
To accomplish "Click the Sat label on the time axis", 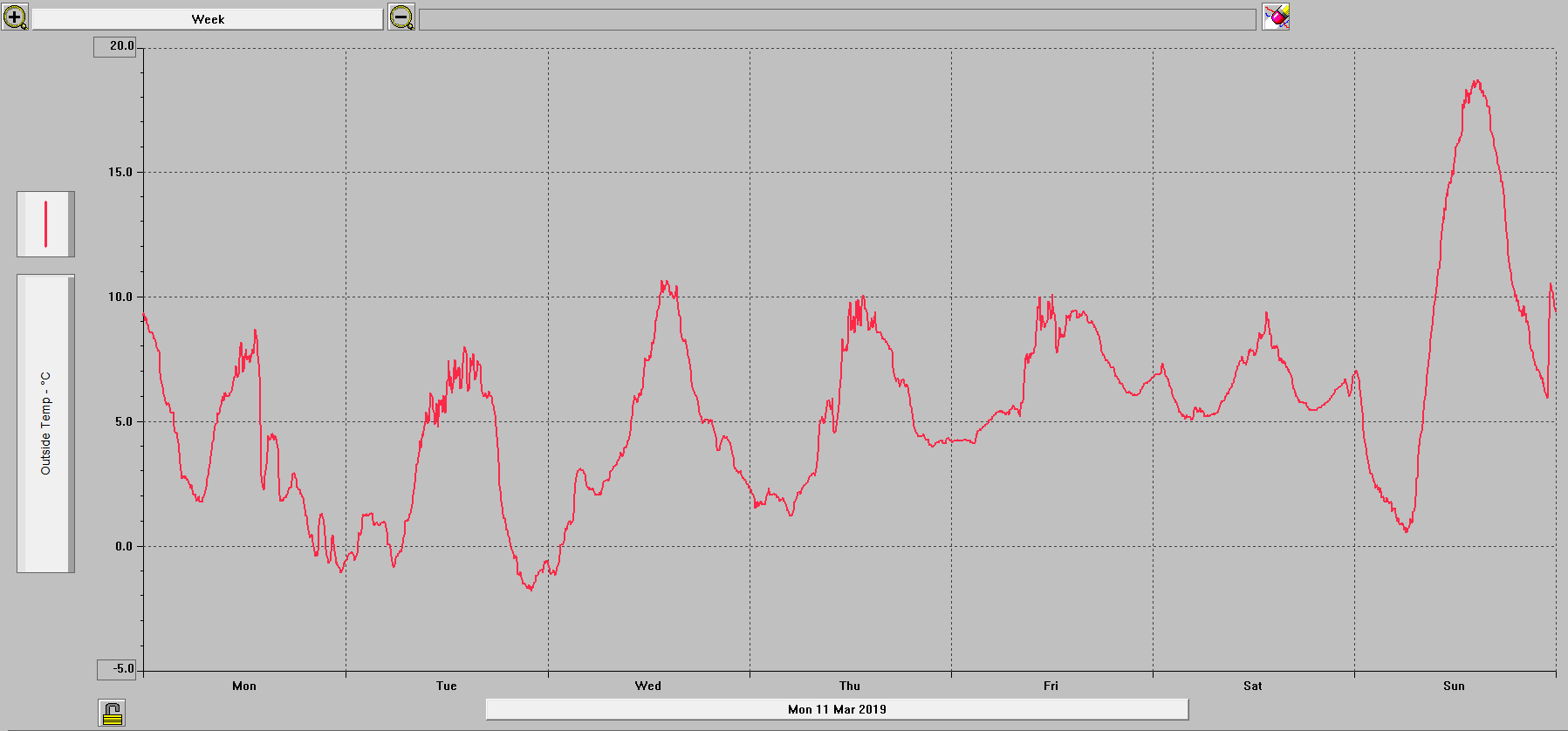I will pos(1252,686).
